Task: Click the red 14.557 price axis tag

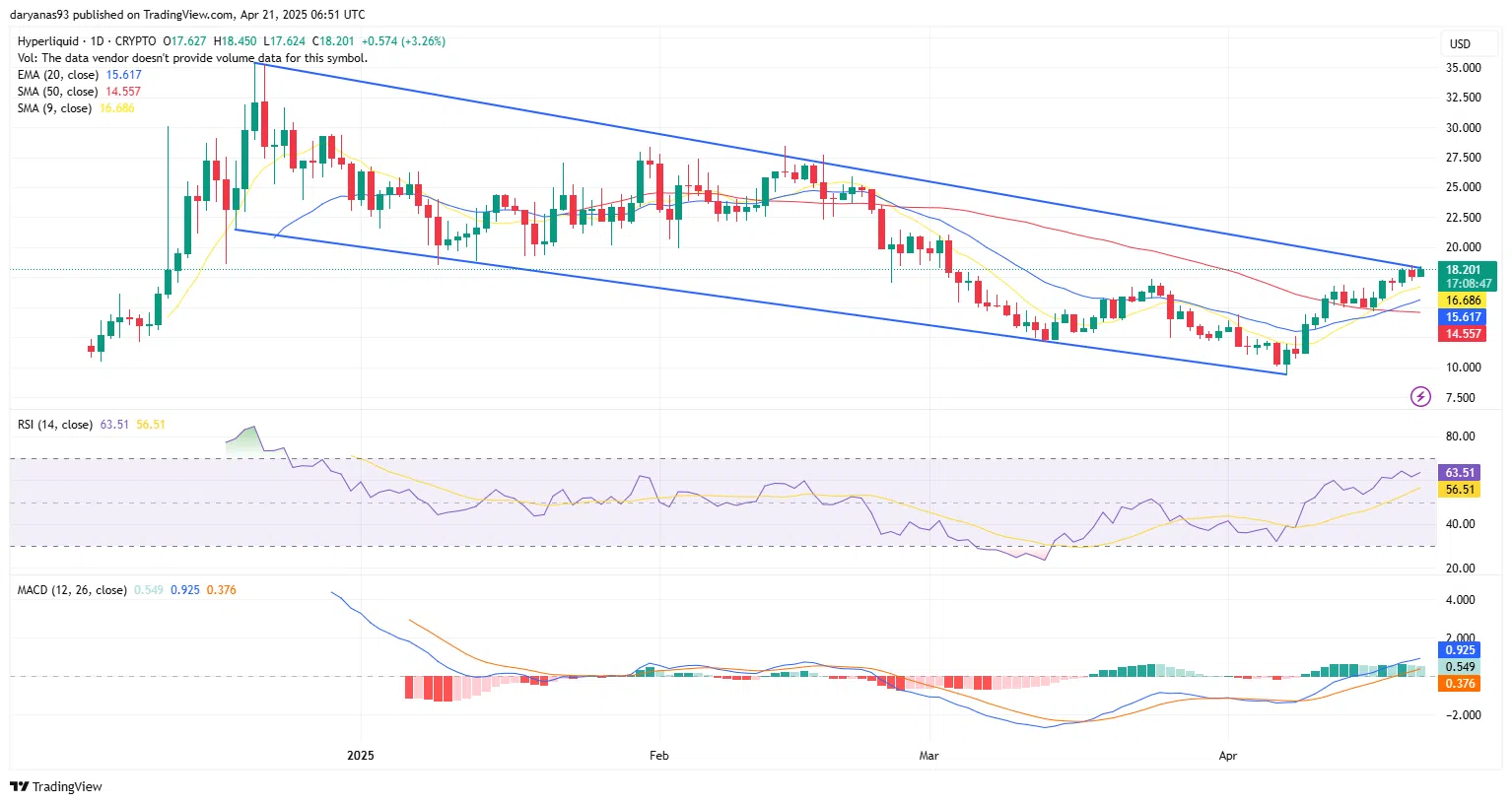Action: [x=1464, y=334]
